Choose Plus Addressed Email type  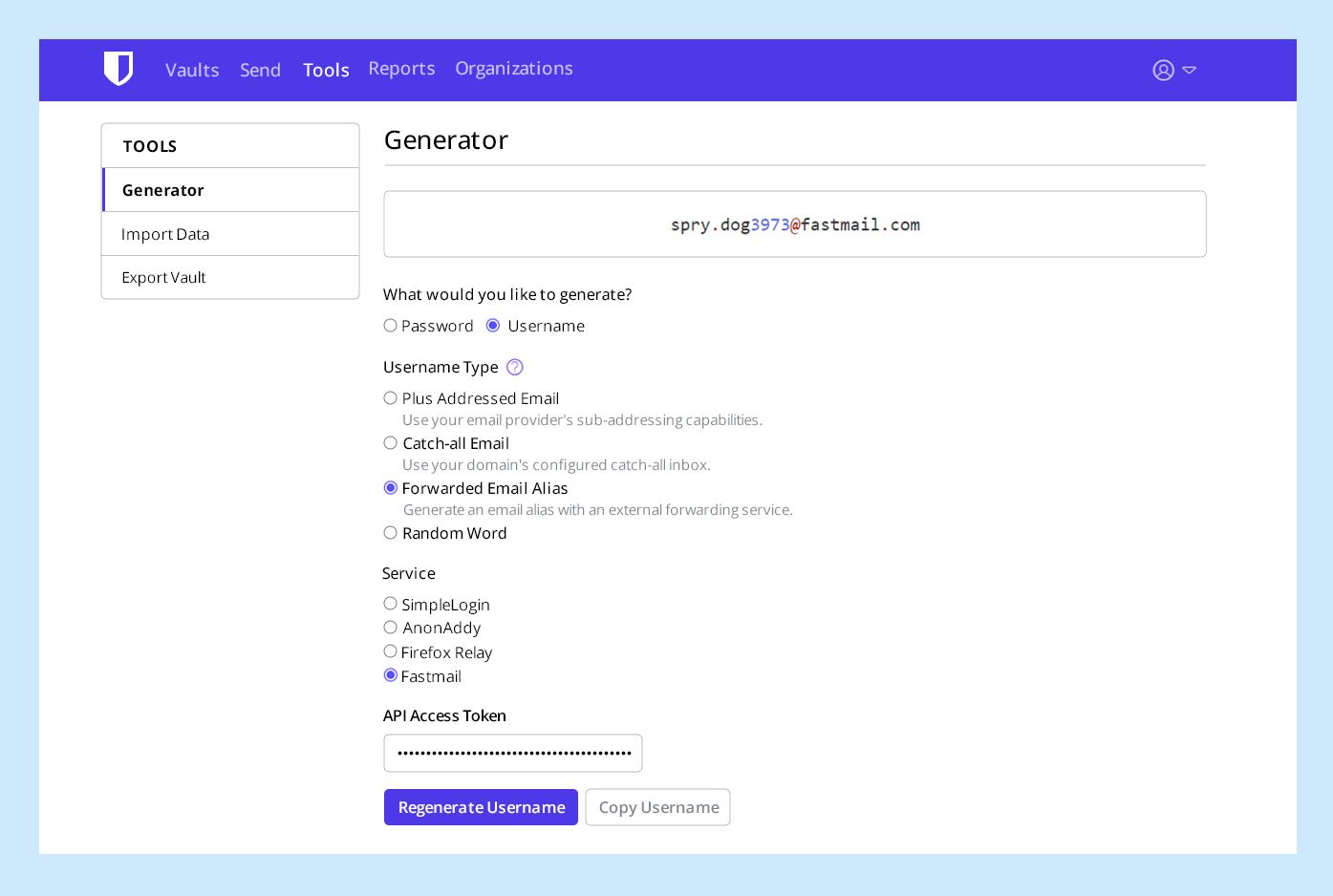tap(391, 398)
